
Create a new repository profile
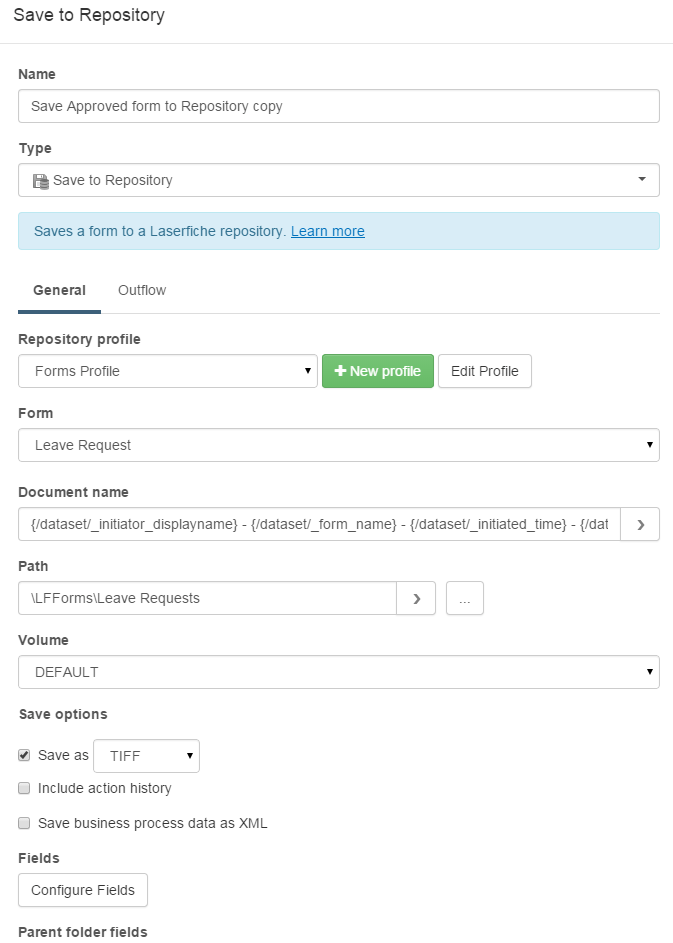tap(377, 371)
